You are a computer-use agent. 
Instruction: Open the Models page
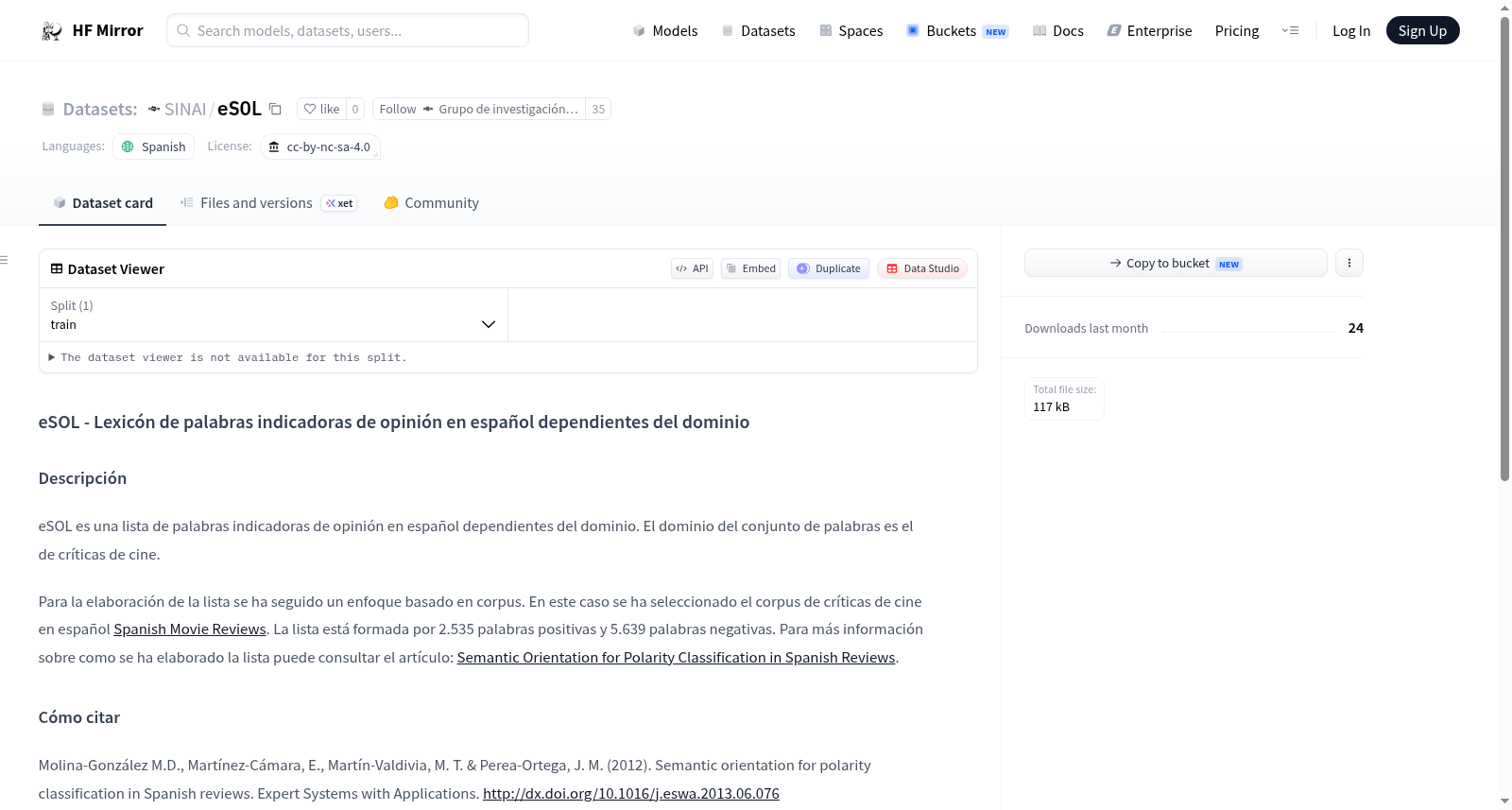665,31
